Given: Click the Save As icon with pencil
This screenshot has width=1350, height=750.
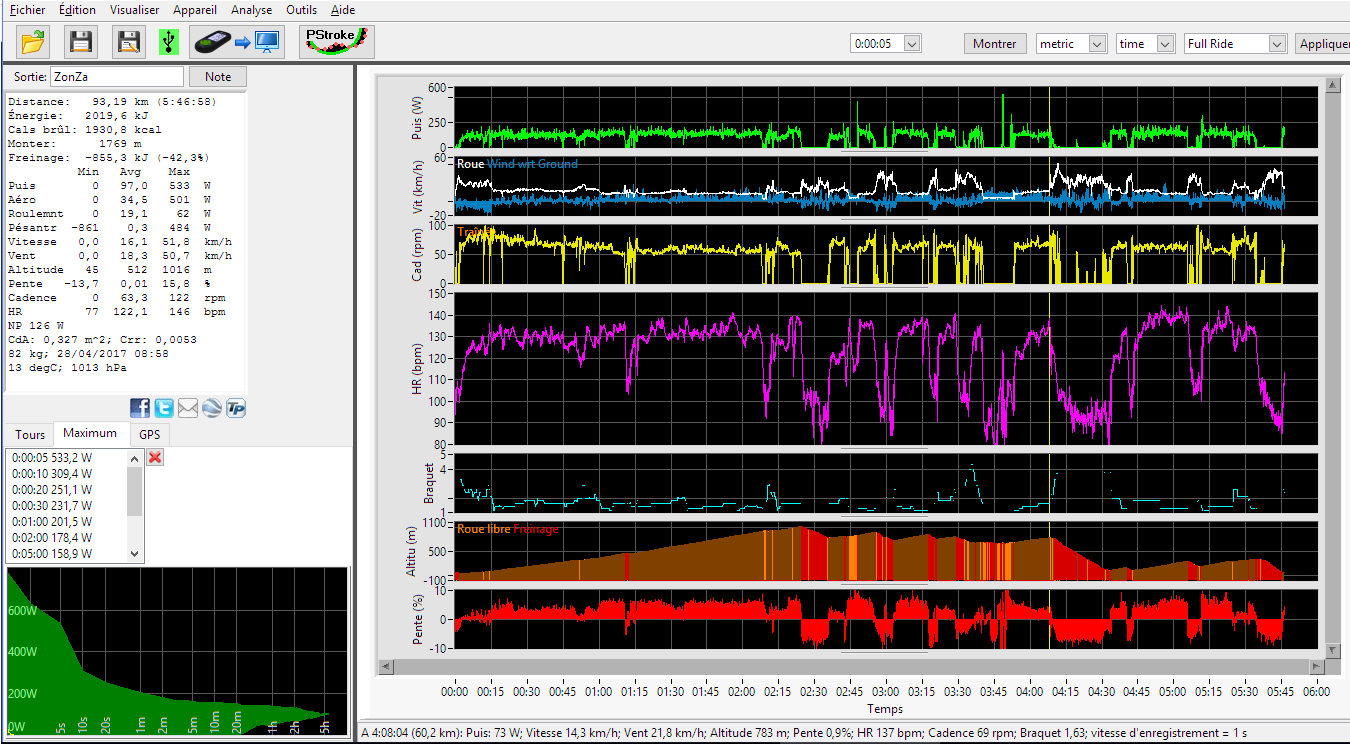Looking at the screenshot, I should click(129, 42).
